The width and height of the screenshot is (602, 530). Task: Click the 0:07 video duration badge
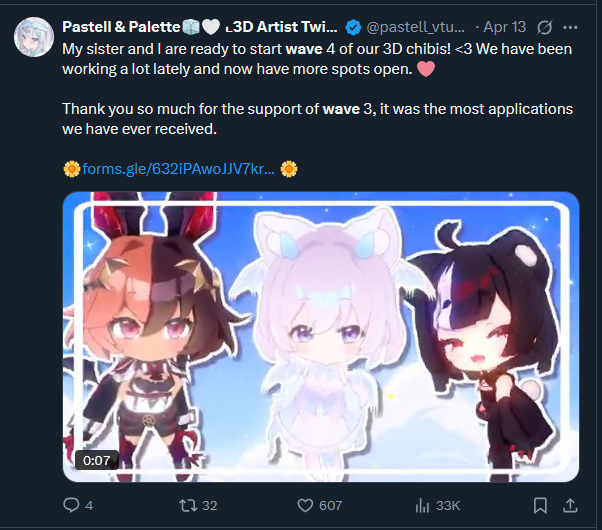(96, 460)
